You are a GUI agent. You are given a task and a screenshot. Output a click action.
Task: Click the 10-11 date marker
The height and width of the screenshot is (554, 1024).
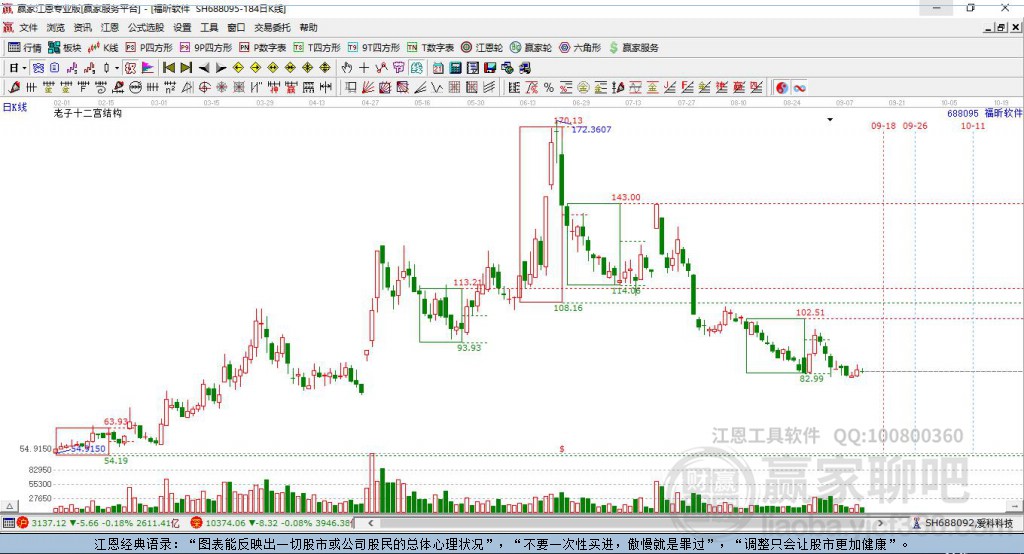pos(973,125)
